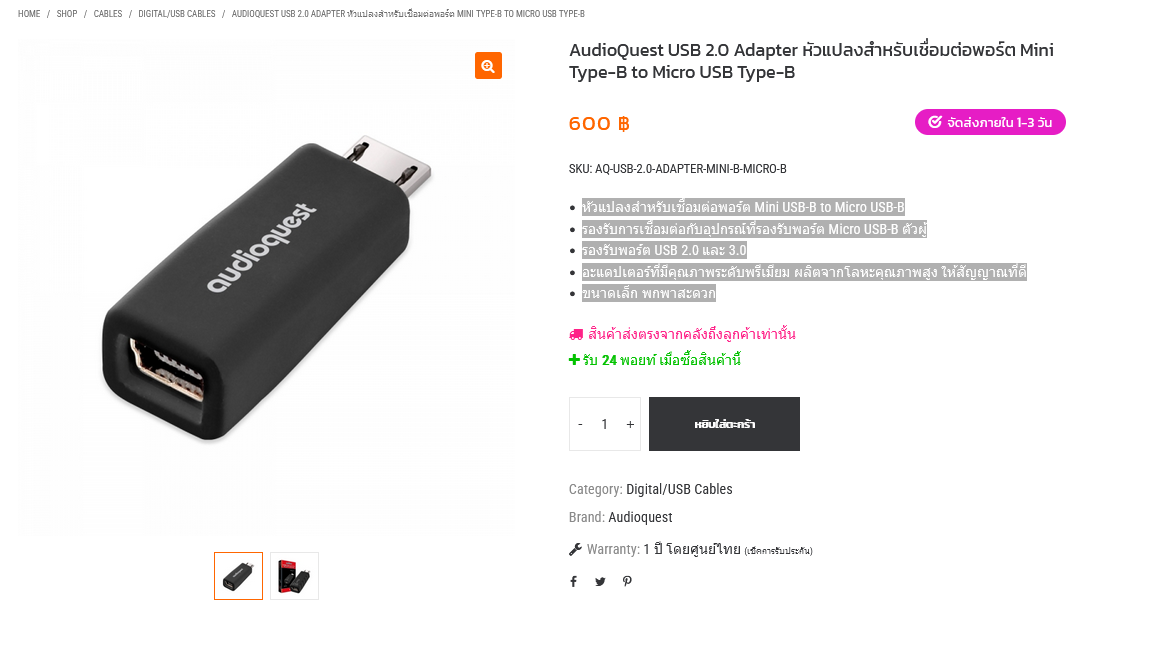Open the orange image zoom magnifier
The image size is (1154, 654).
488,65
